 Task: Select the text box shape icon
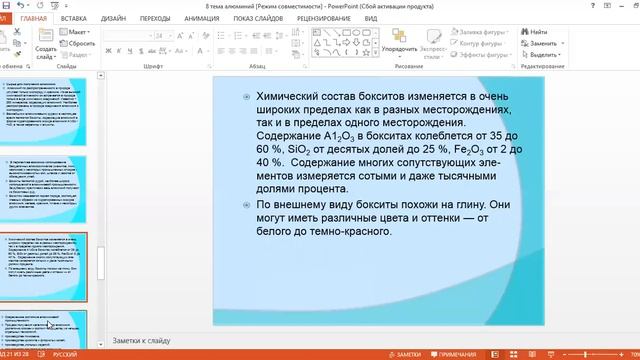coord(317,32)
